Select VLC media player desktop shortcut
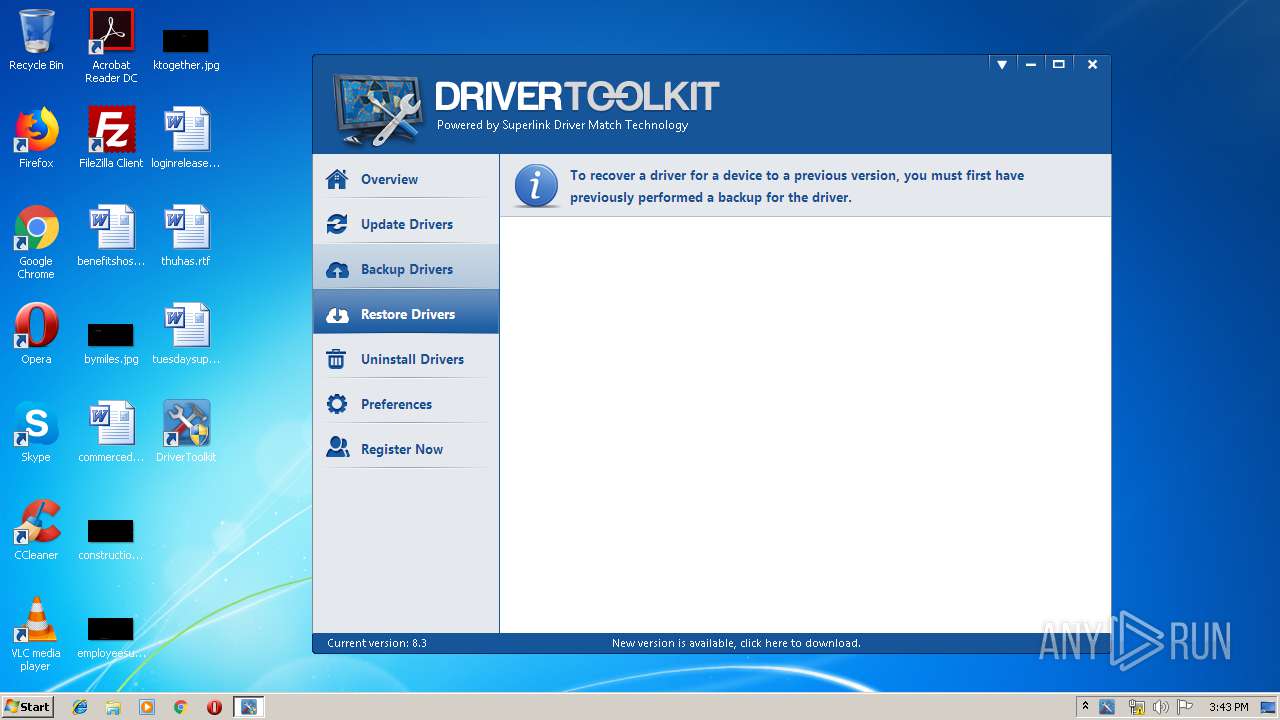Screen dimensions: 1280x720 [36, 634]
